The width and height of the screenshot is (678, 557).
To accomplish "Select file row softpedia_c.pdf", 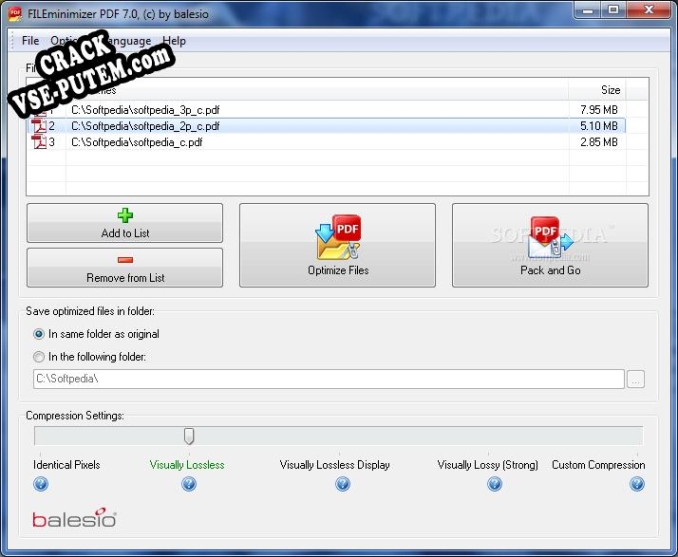I will [x=326, y=142].
